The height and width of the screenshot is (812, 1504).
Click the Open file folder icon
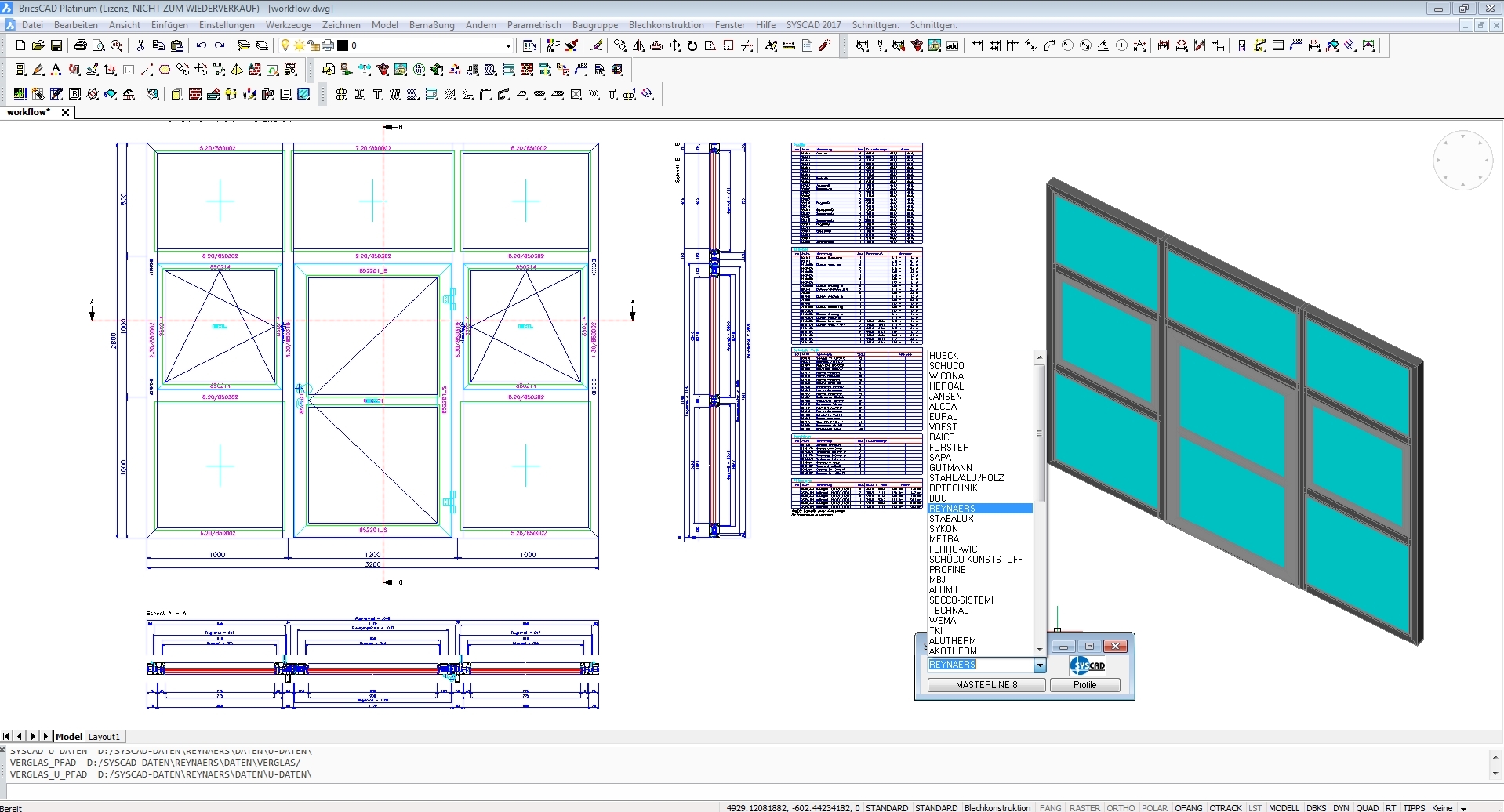click(38, 45)
